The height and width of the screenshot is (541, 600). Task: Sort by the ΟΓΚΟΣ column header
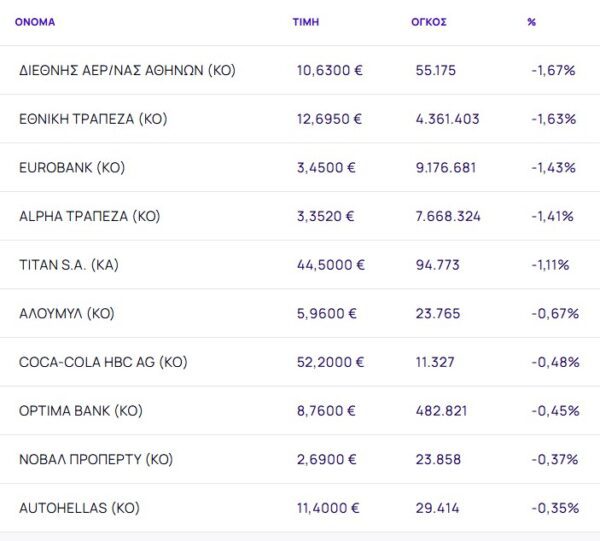click(428, 21)
